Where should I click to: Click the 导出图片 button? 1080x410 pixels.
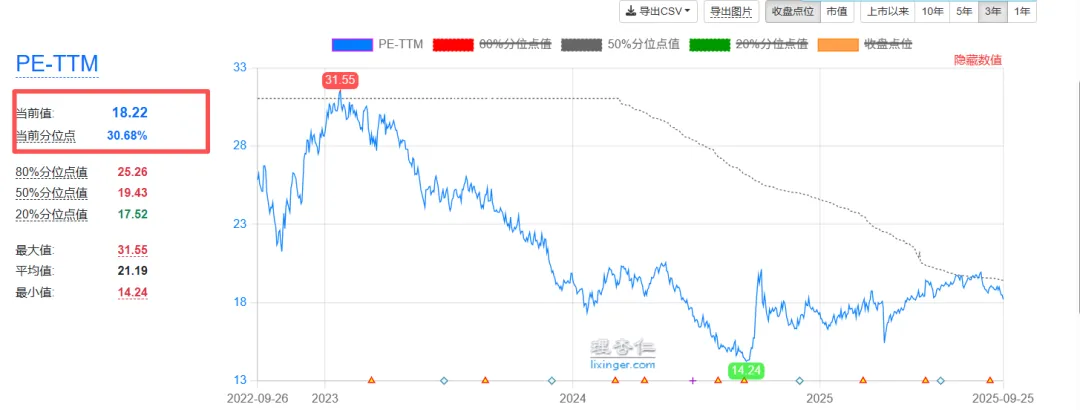[x=731, y=11]
